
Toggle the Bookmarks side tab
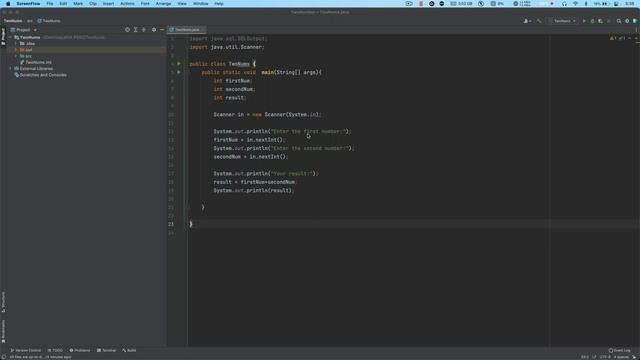pos(3,331)
